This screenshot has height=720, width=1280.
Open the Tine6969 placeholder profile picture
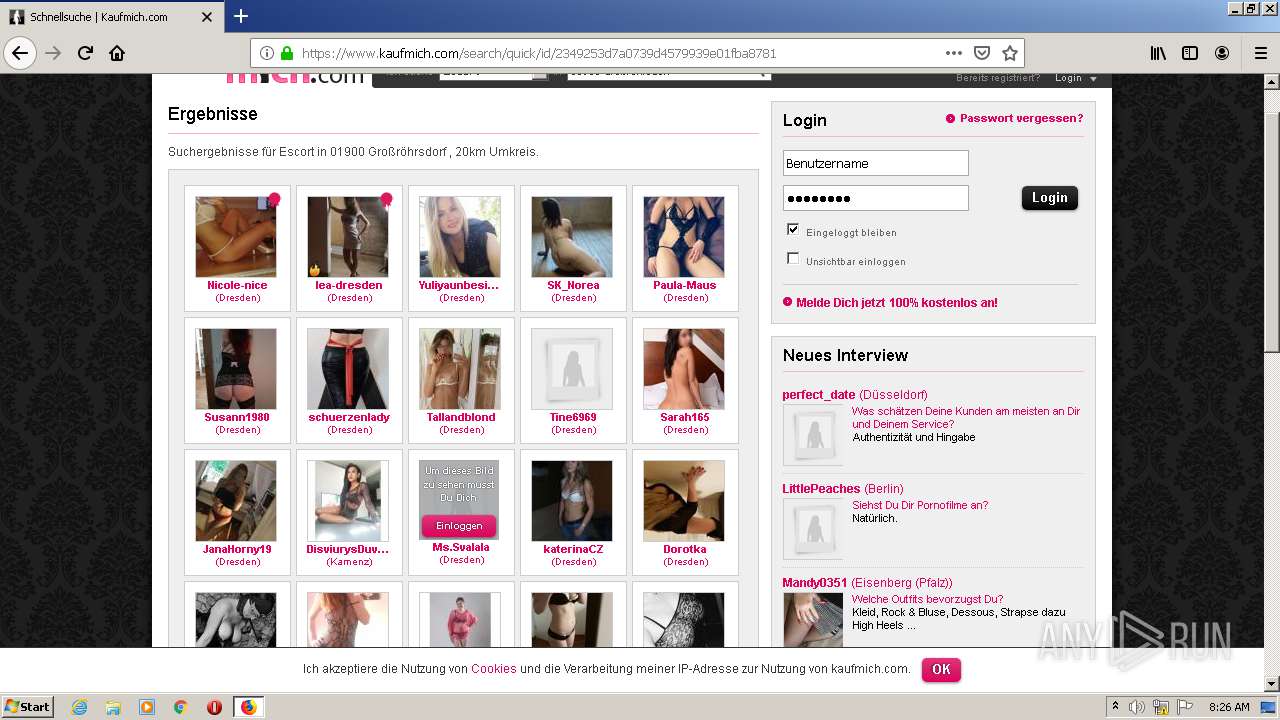pos(572,369)
